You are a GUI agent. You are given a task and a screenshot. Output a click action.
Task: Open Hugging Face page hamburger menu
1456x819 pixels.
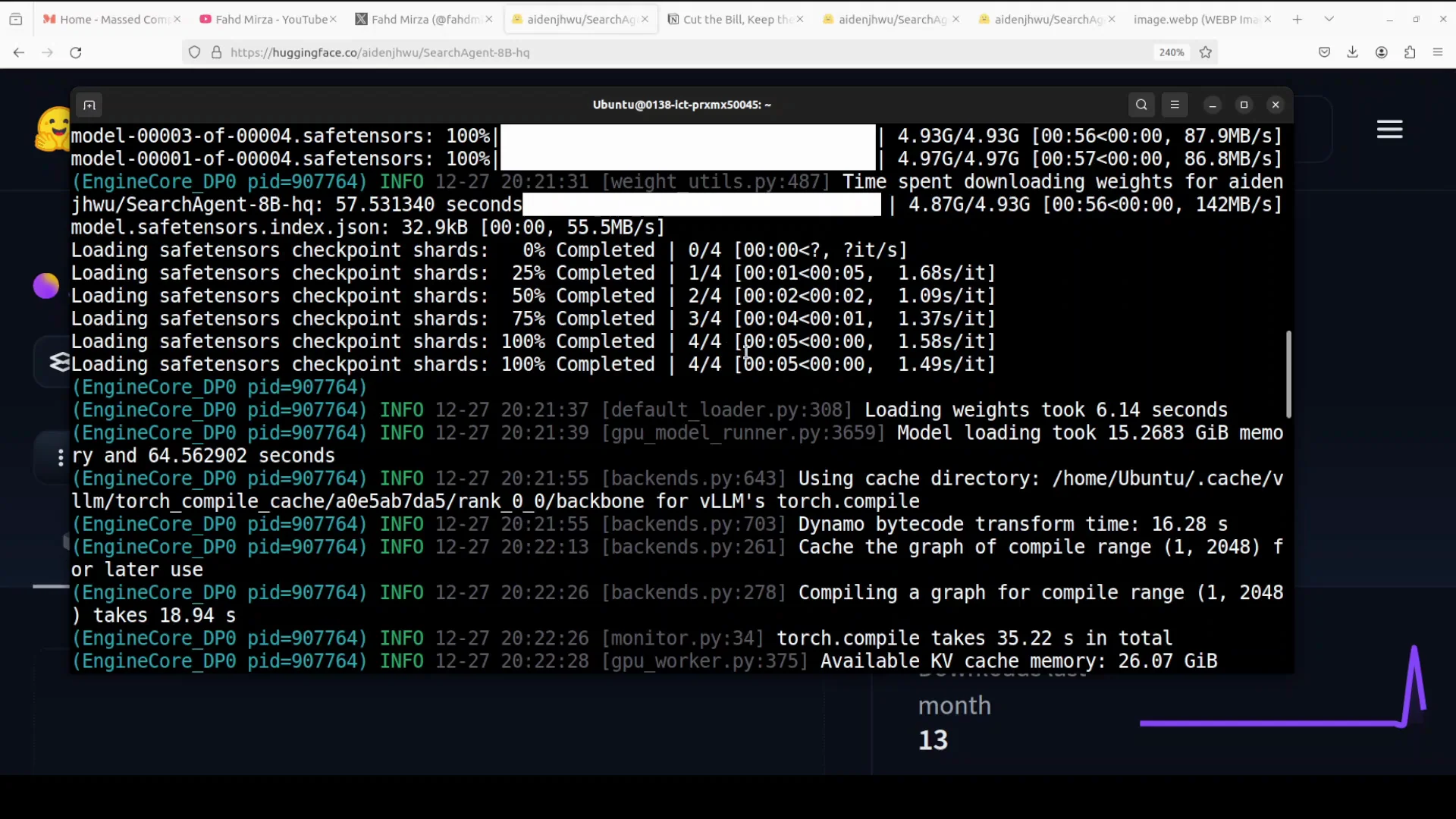[x=1389, y=130]
